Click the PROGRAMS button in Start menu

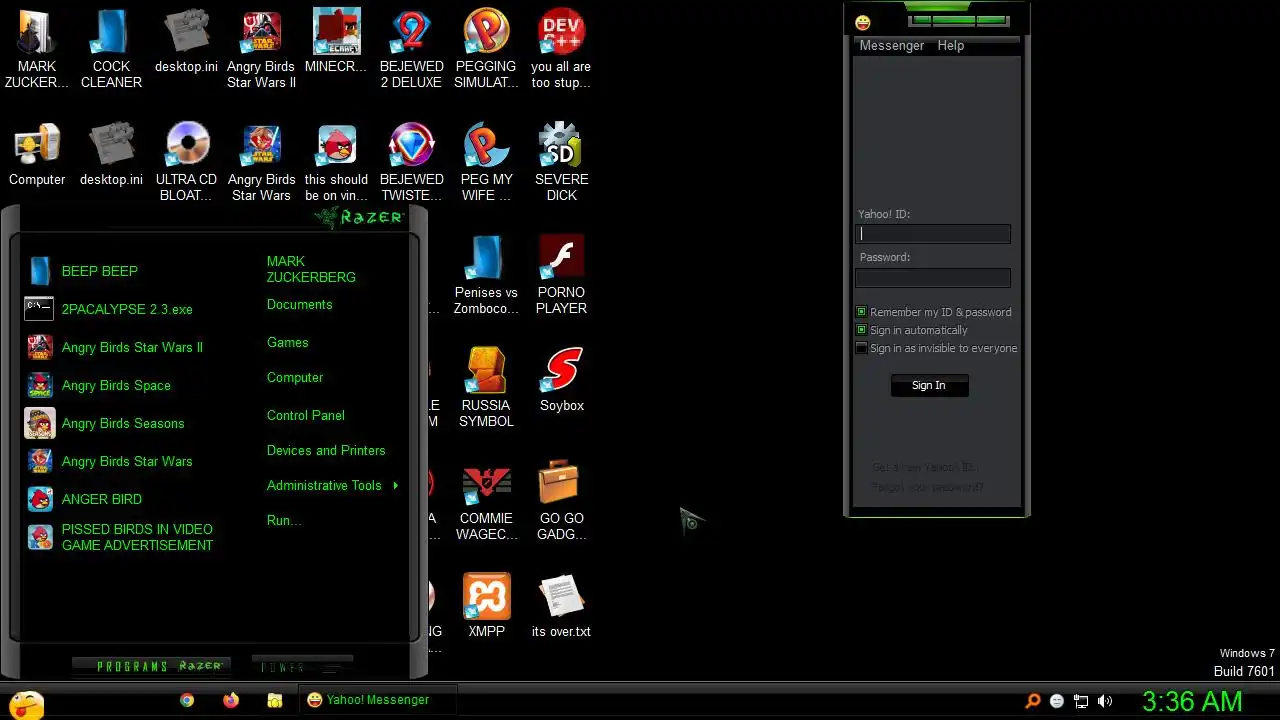pyautogui.click(x=152, y=666)
